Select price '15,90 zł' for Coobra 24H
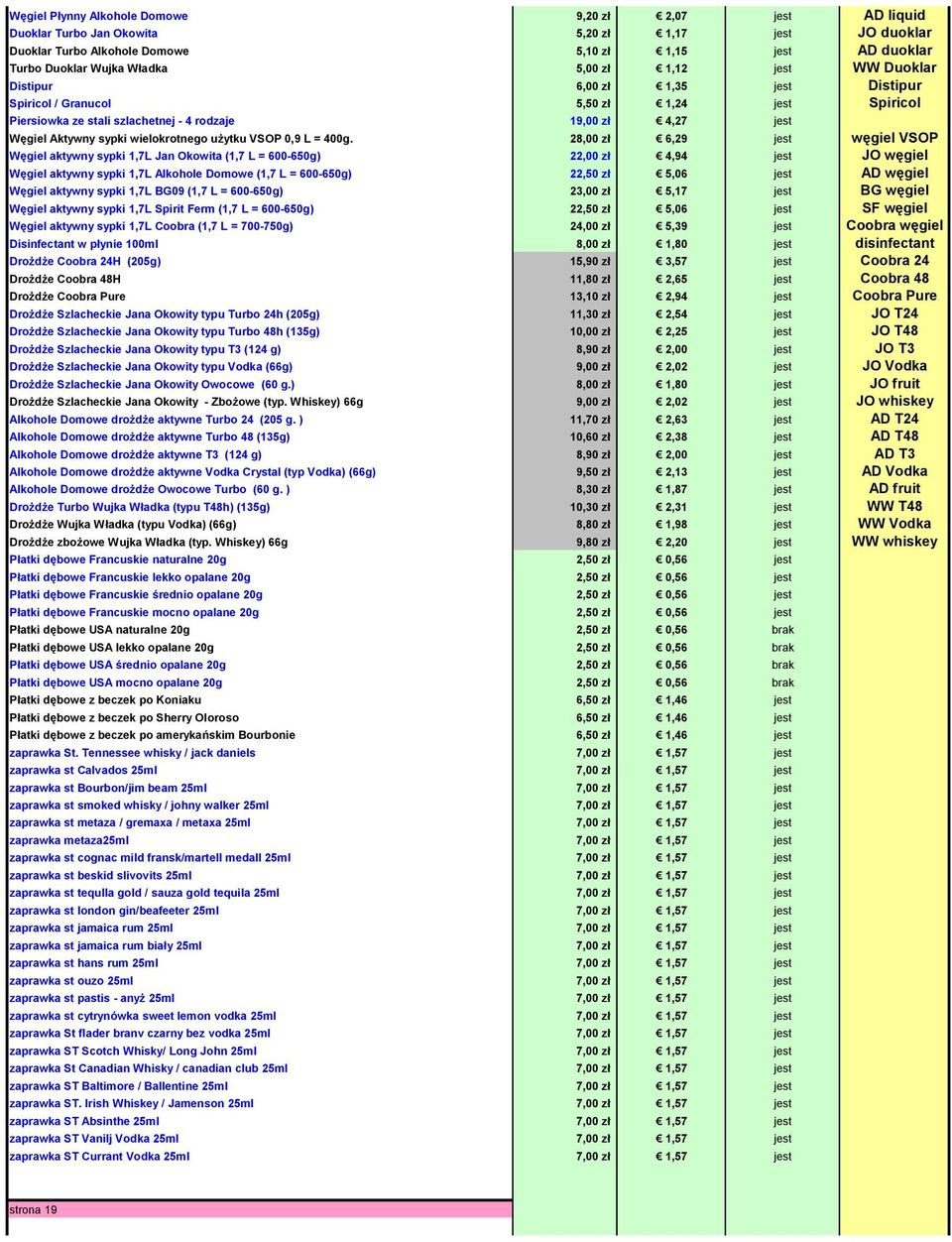 590,262
